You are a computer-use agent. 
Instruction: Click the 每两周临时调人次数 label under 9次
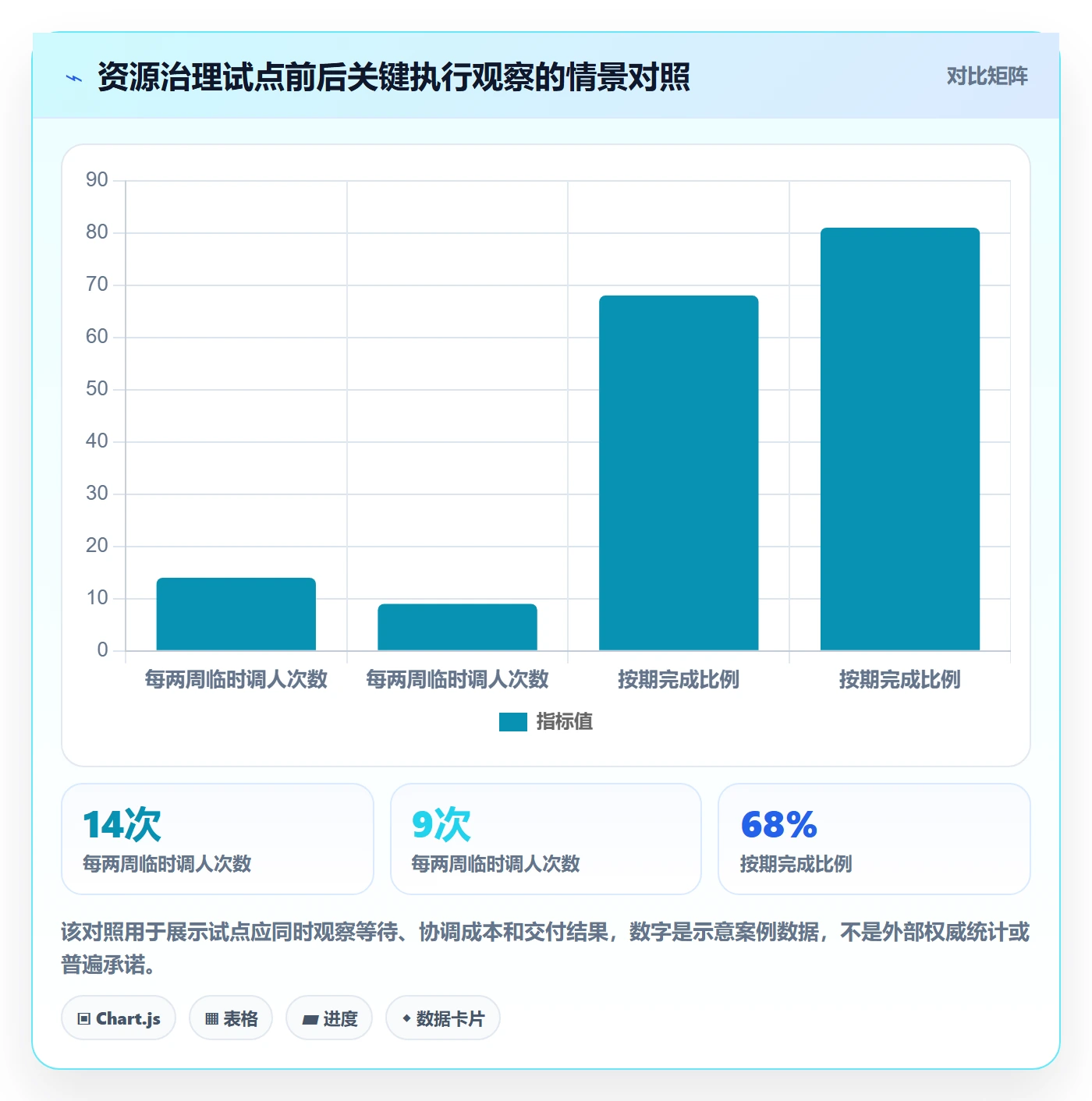click(x=496, y=864)
